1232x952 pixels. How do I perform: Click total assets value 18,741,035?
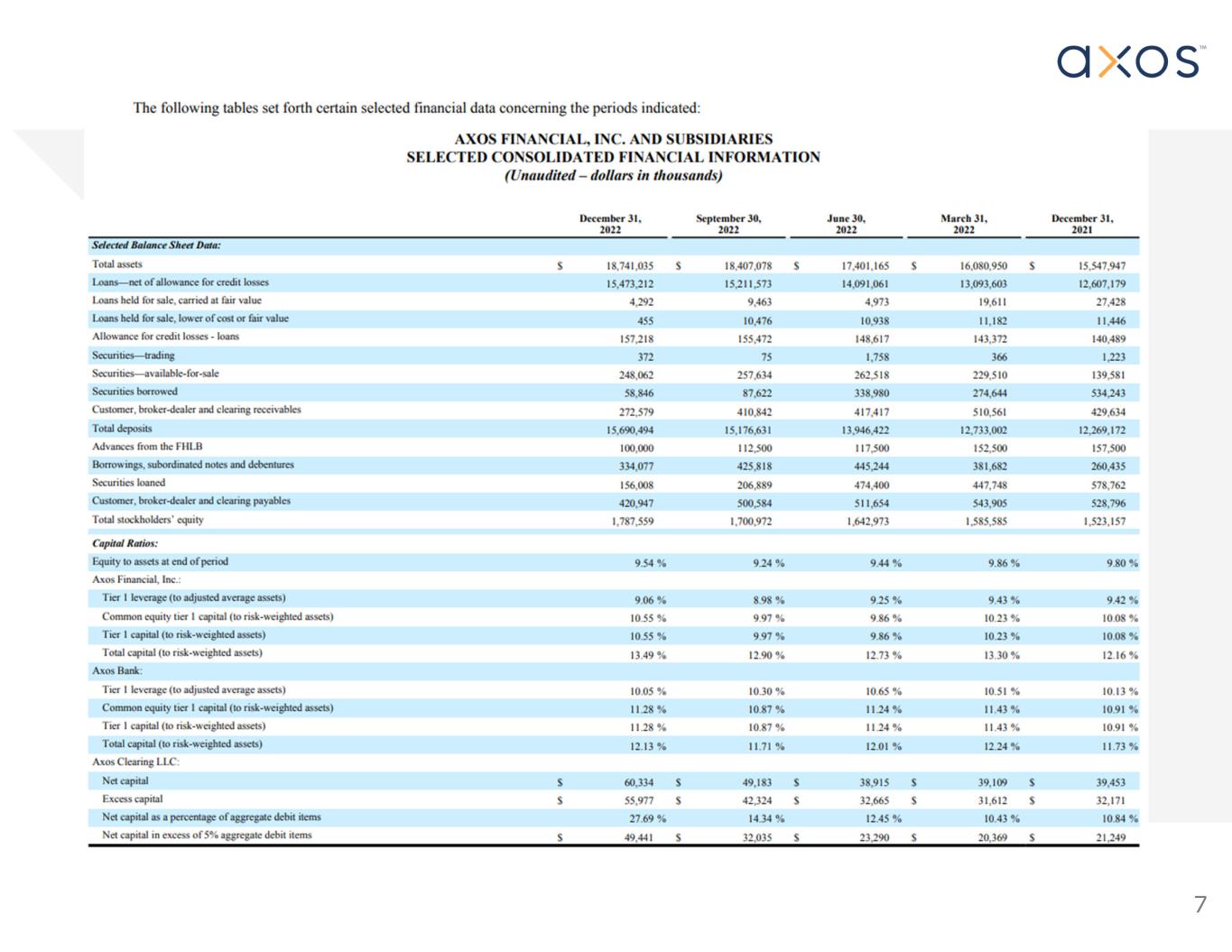(629, 266)
